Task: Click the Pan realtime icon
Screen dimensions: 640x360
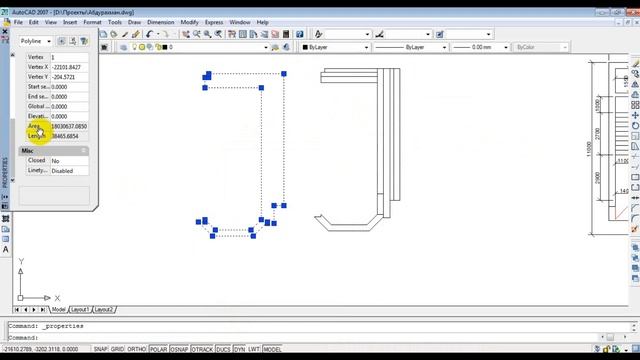Action: (186, 35)
